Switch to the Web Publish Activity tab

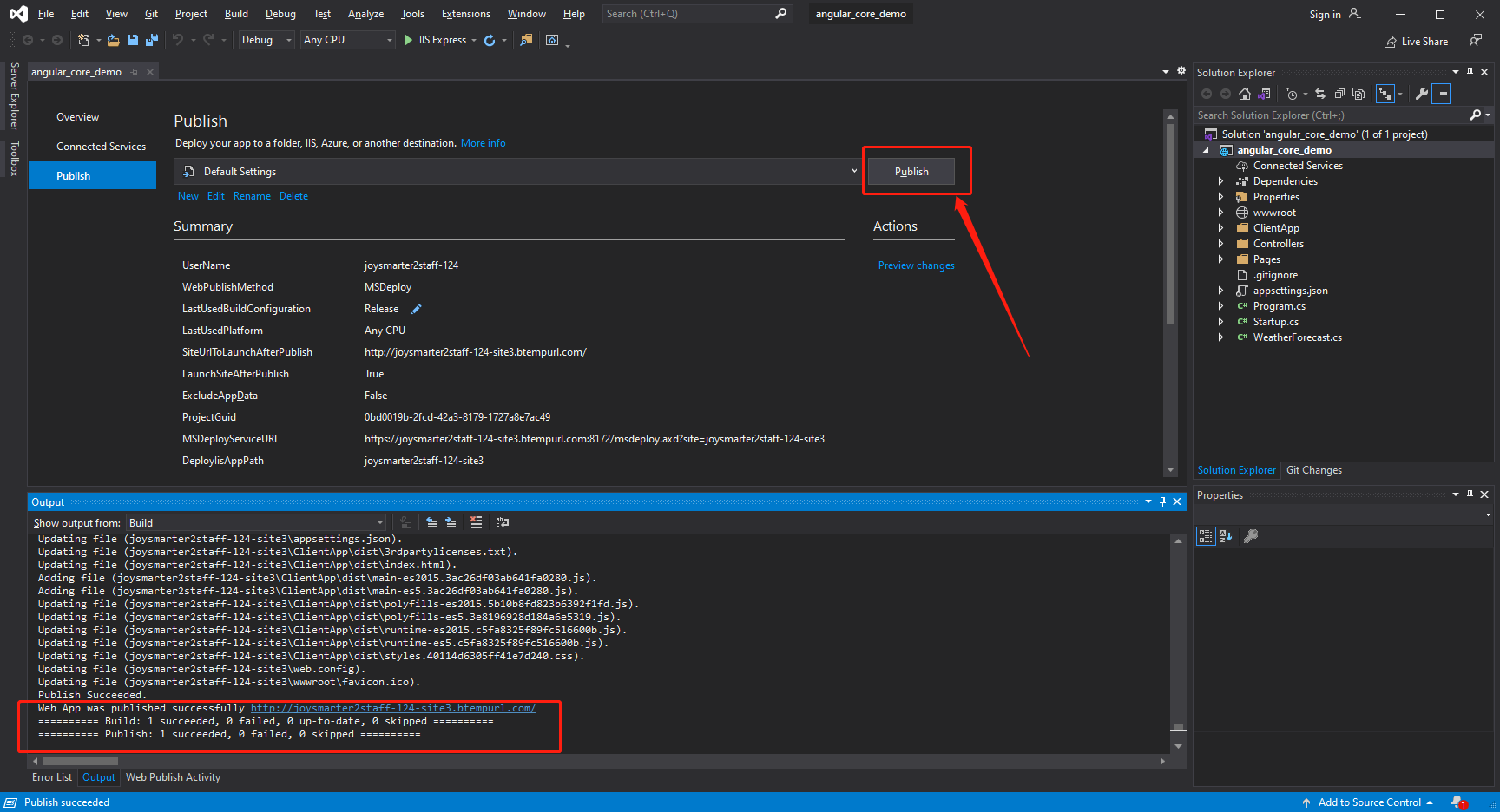pos(173,777)
